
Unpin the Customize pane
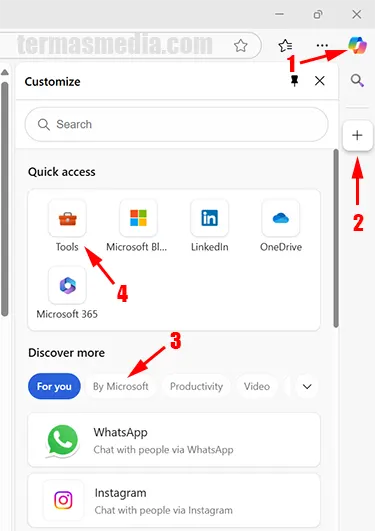pos(294,81)
